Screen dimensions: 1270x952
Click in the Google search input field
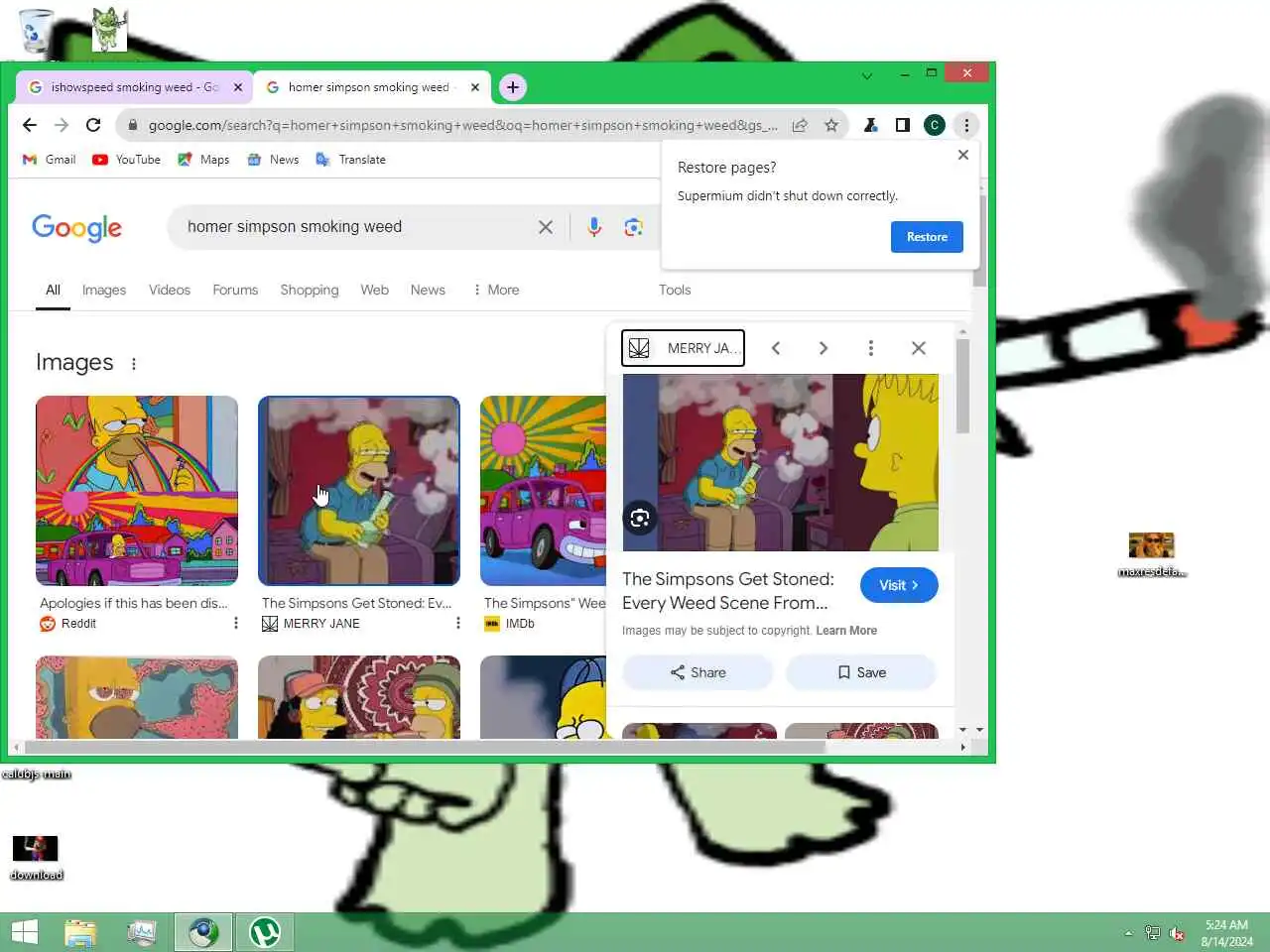pos(357,227)
